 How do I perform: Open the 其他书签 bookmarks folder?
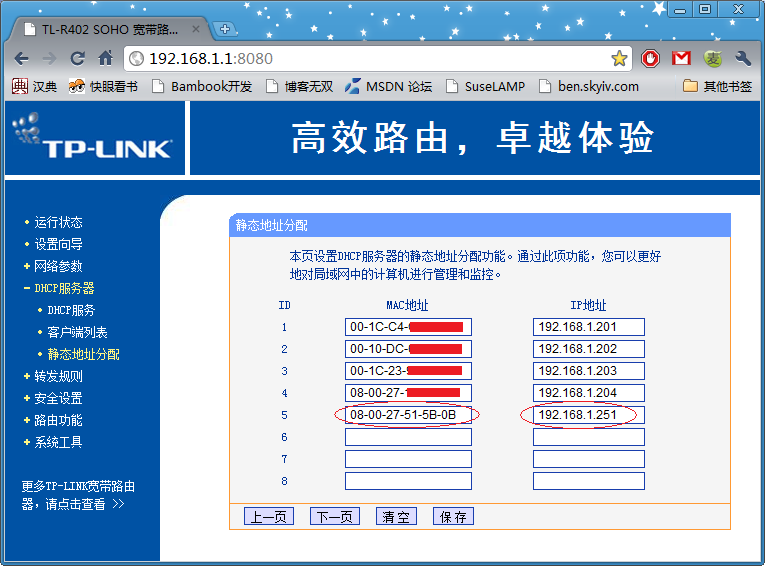point(717,86)
